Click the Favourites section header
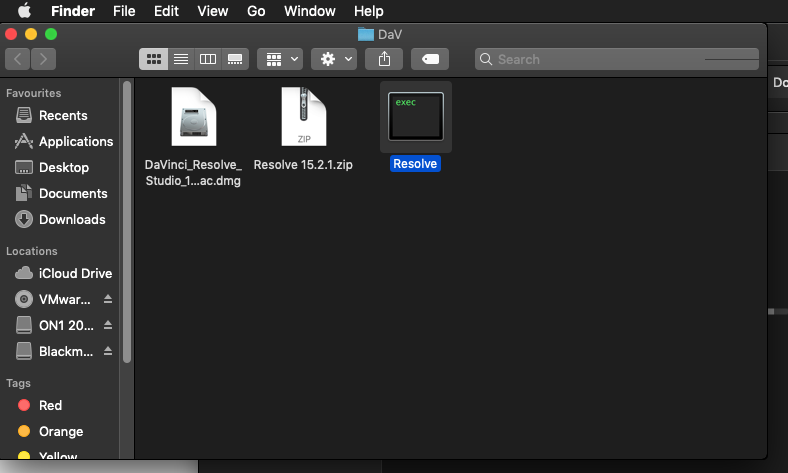788x473 pixels. [34, 93]
